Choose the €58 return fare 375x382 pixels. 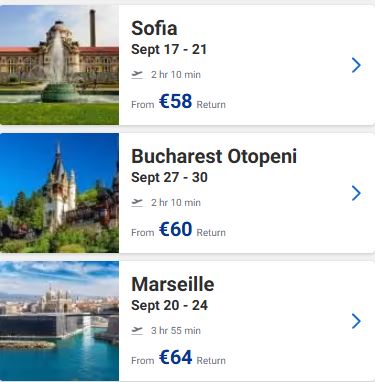176,101
